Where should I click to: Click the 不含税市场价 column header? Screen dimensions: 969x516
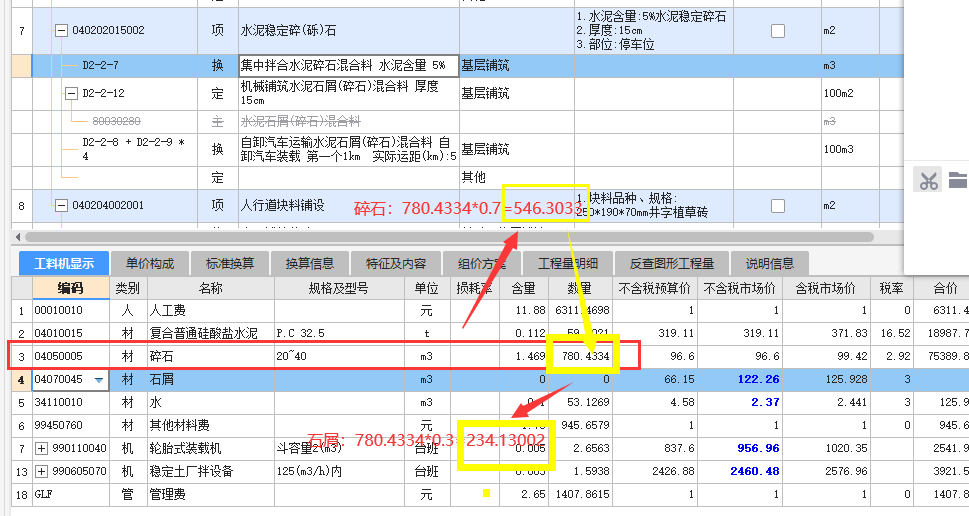click(x=740, y=288)
